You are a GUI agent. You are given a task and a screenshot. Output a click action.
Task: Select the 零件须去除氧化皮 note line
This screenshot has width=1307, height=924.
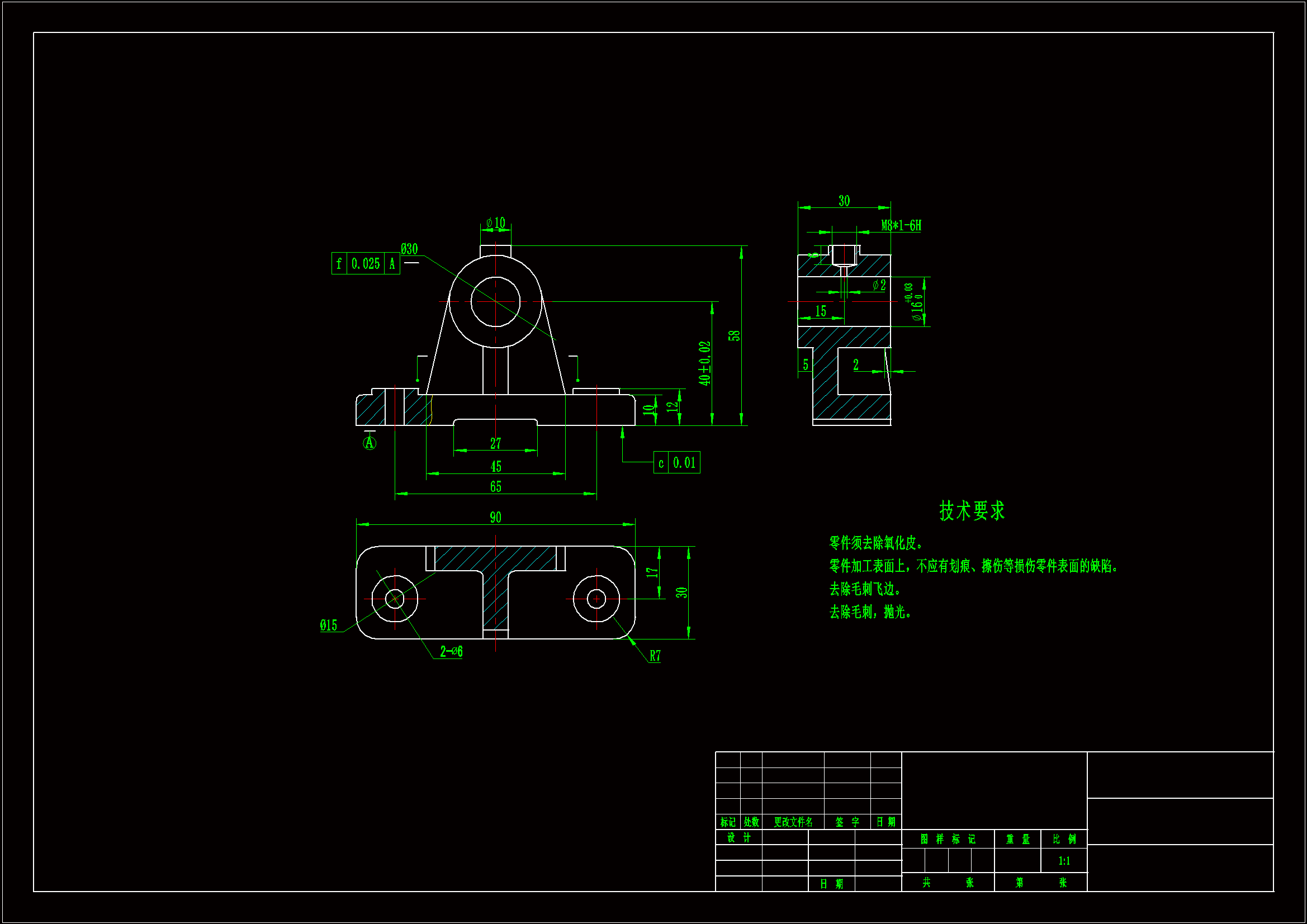[x=875, y=543]
